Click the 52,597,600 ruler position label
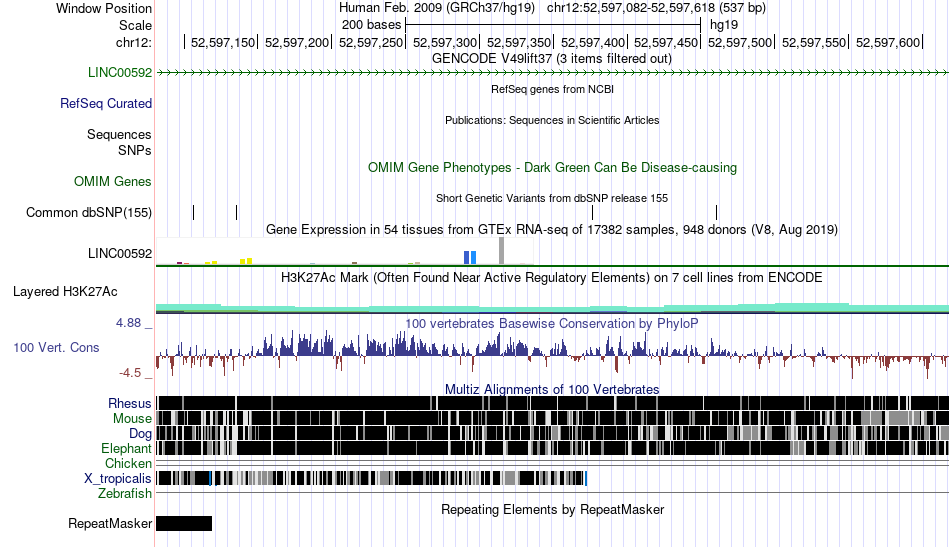The image size is (950, 547). coord(888,43)
